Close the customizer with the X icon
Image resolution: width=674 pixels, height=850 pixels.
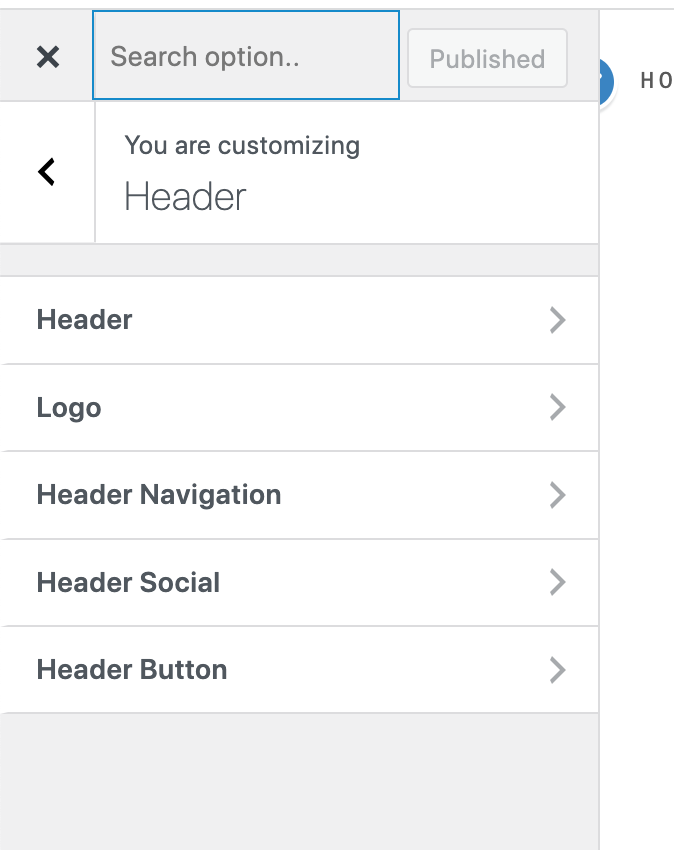(x=48, y=56)
